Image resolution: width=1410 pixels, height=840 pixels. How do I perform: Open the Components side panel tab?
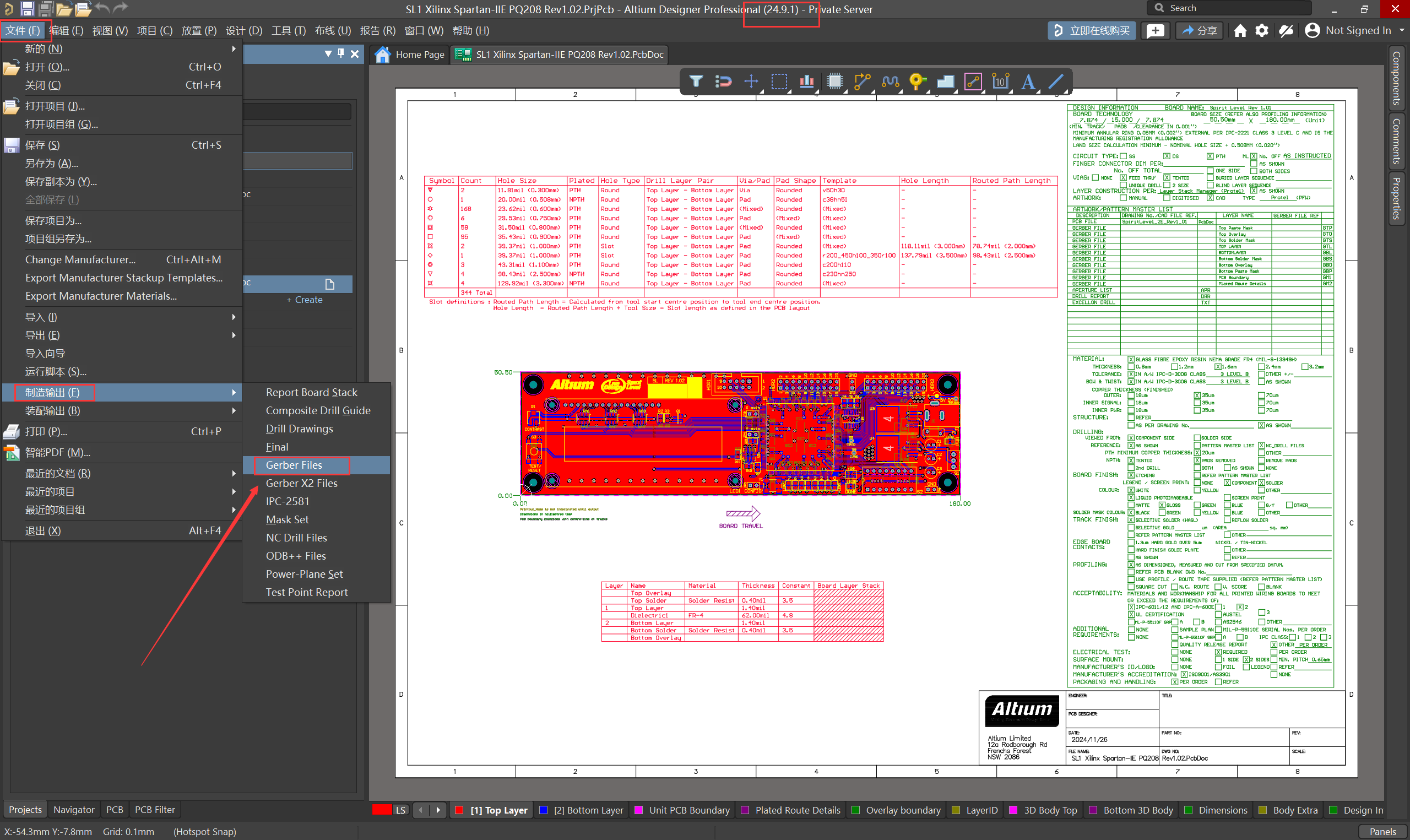(x=1396, y=78)
